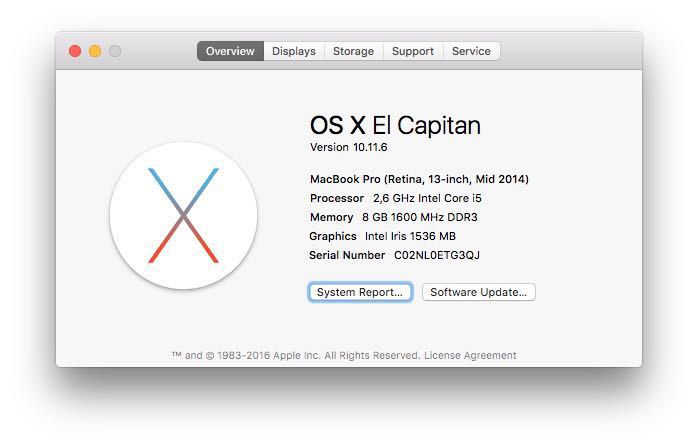This screenshot has width=698, height=447.
Task: Open the License Agreement link
Action: (x=470, y=355)
